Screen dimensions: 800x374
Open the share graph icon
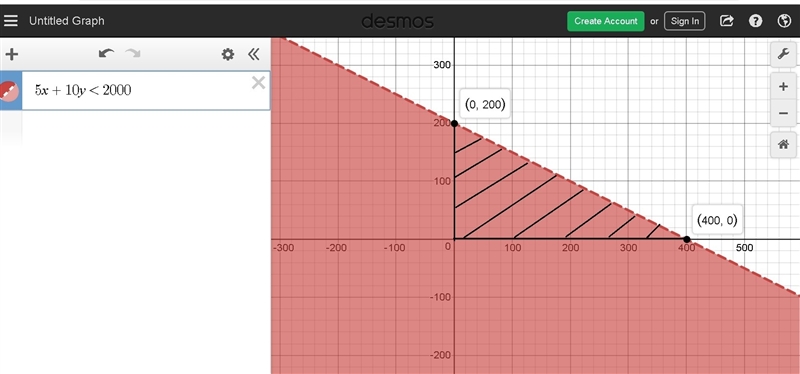(727, 21)
